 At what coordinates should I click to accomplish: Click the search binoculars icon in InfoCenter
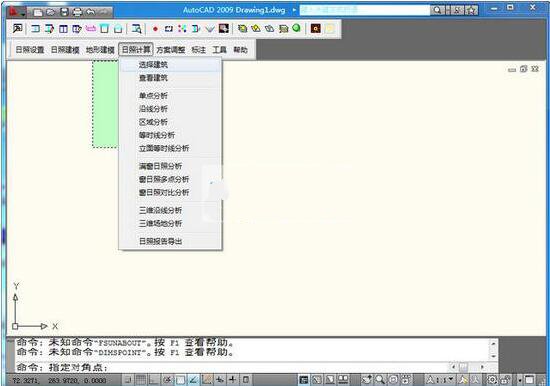[x=437, y=10]
